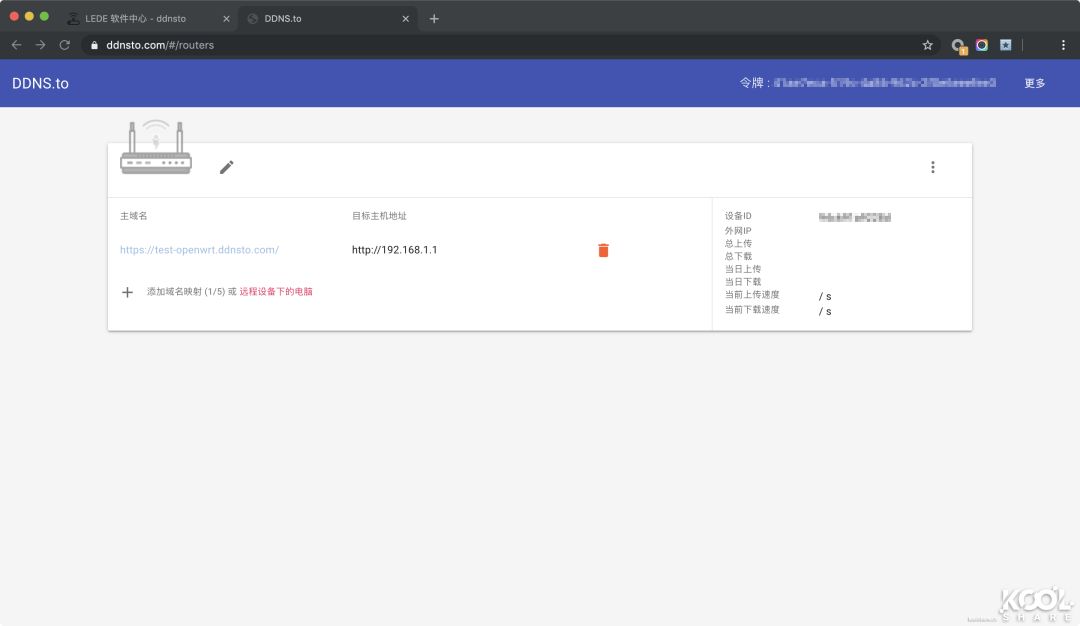Reload the current page
Screen dimensions: 1080x626
(65, 45)
